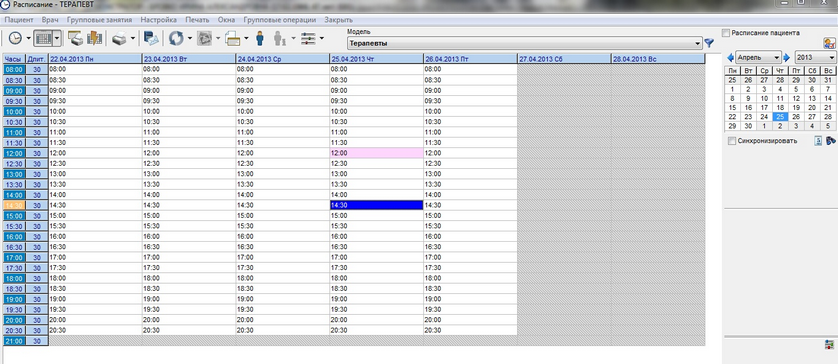838x364 pixels.
Task: Click the refresh arrows icon
Action: pyautogui.click(x=176, y=38)
